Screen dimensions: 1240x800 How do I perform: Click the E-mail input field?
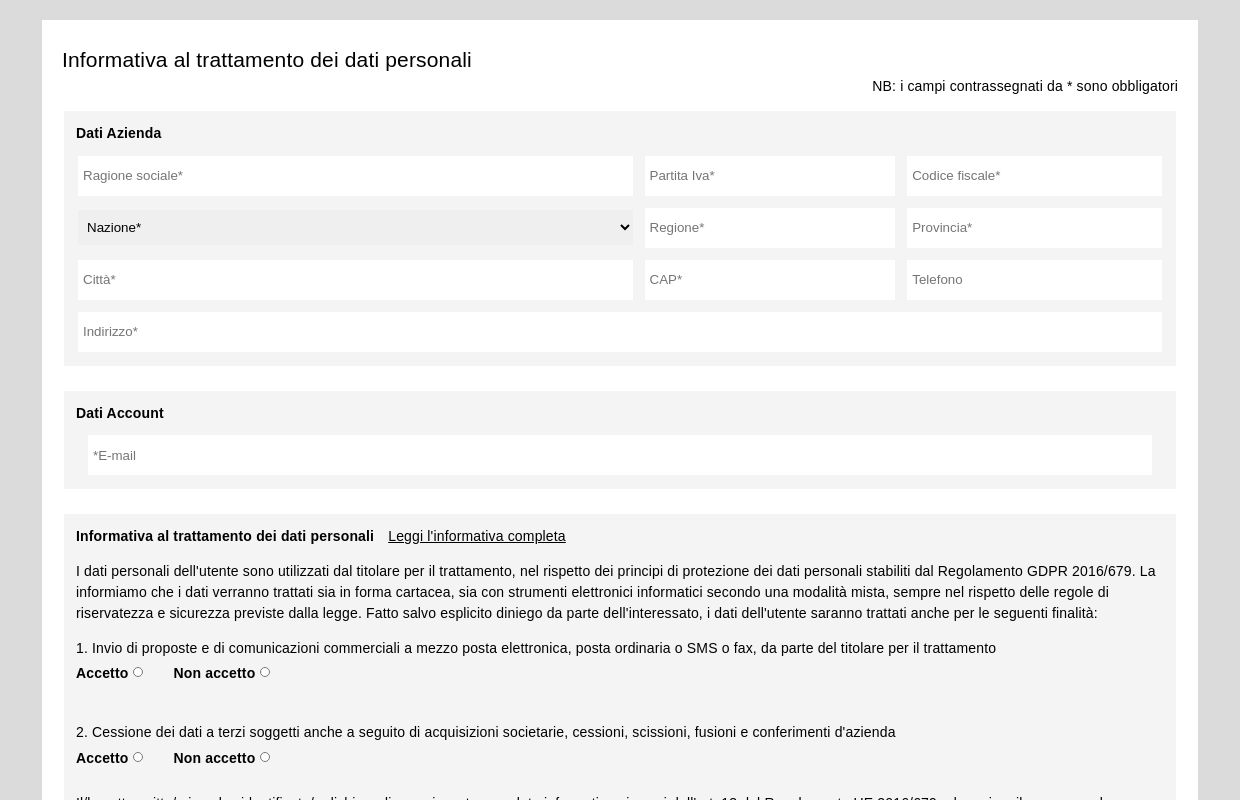pyautogui.click(x=620, y=455)
